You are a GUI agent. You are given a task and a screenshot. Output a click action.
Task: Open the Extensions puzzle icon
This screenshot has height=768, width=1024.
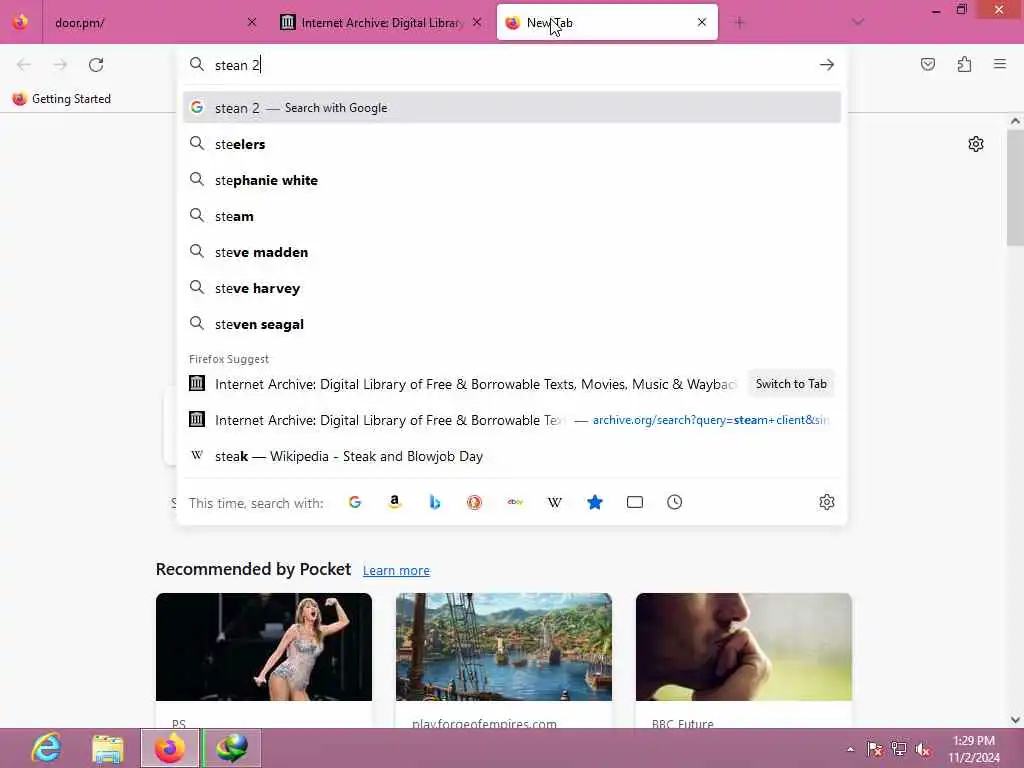pyautogui.click(x=964, y=64)
